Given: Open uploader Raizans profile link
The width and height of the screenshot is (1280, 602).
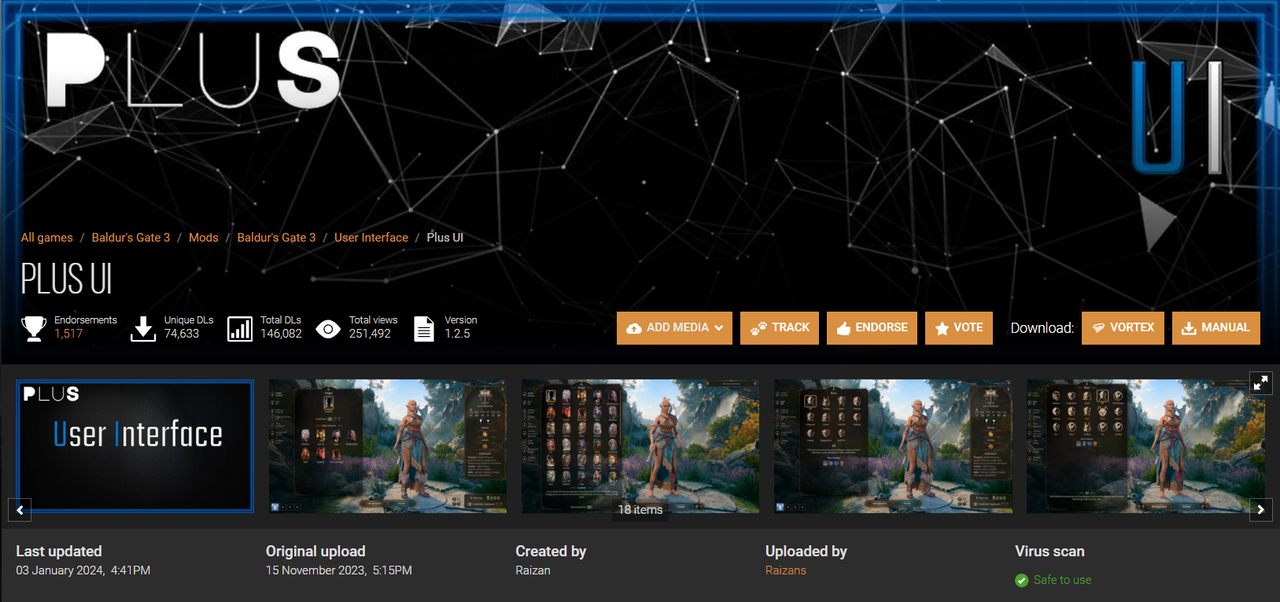Looking at the screenshot, I should tap(786, 570).
